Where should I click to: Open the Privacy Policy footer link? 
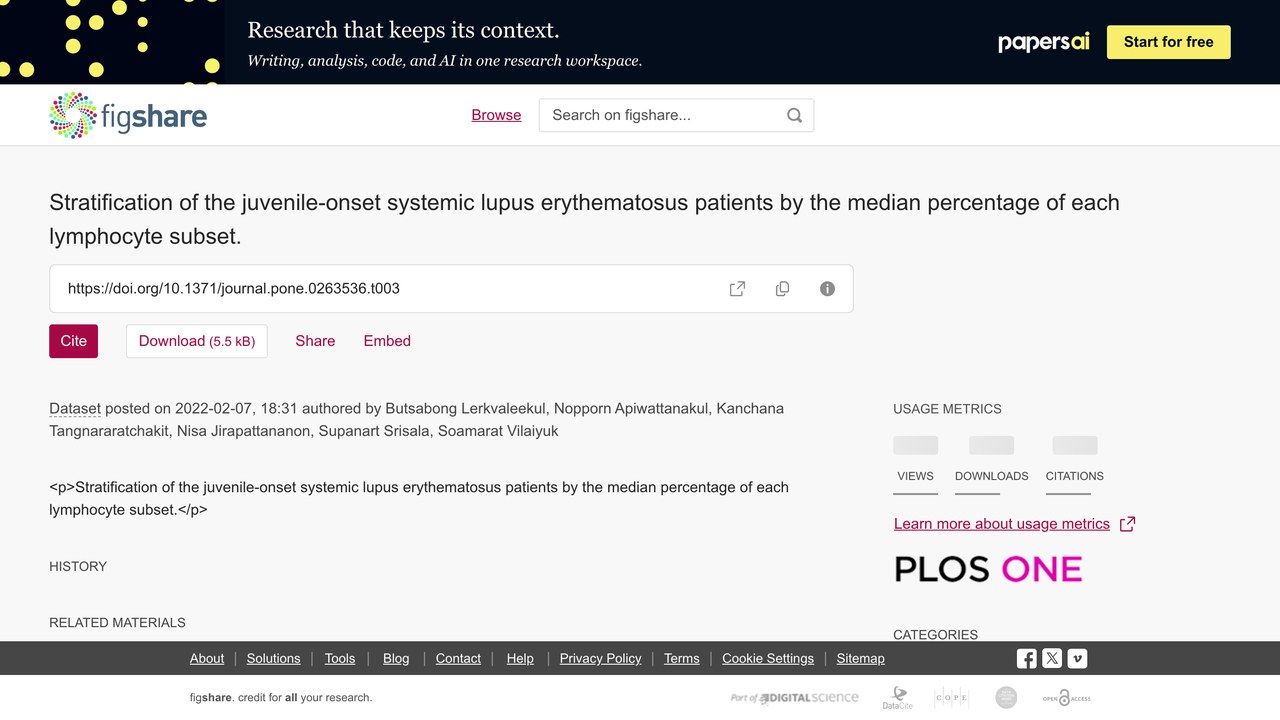(600, 658)
